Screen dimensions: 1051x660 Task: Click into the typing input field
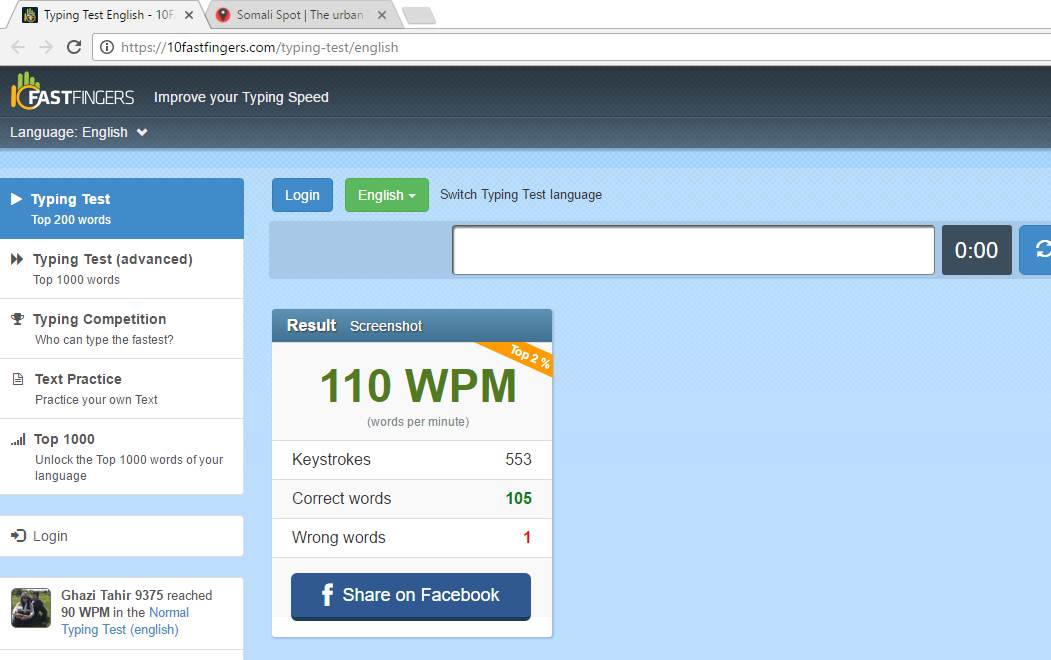(693, 250)
